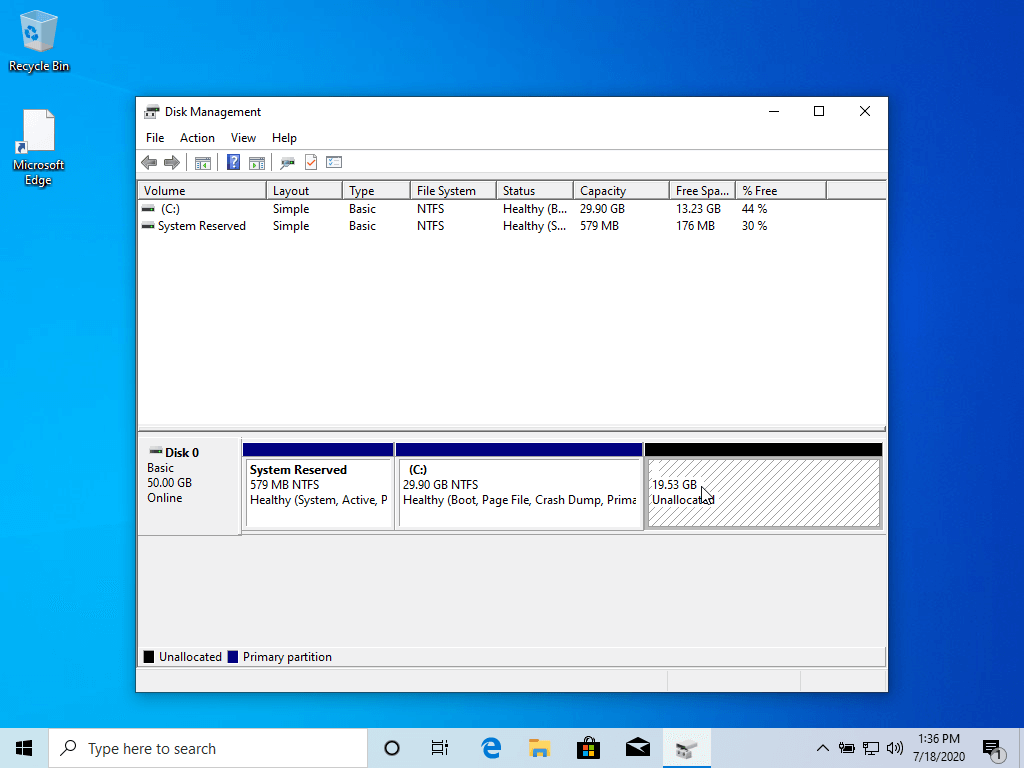Select System Reserved volume in the list

(x=201, y=226)
